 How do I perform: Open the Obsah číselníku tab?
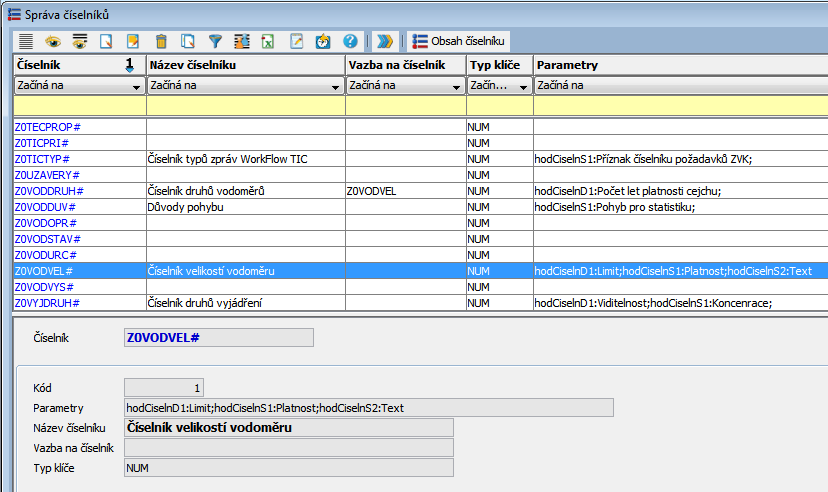(x=460, y=41)
